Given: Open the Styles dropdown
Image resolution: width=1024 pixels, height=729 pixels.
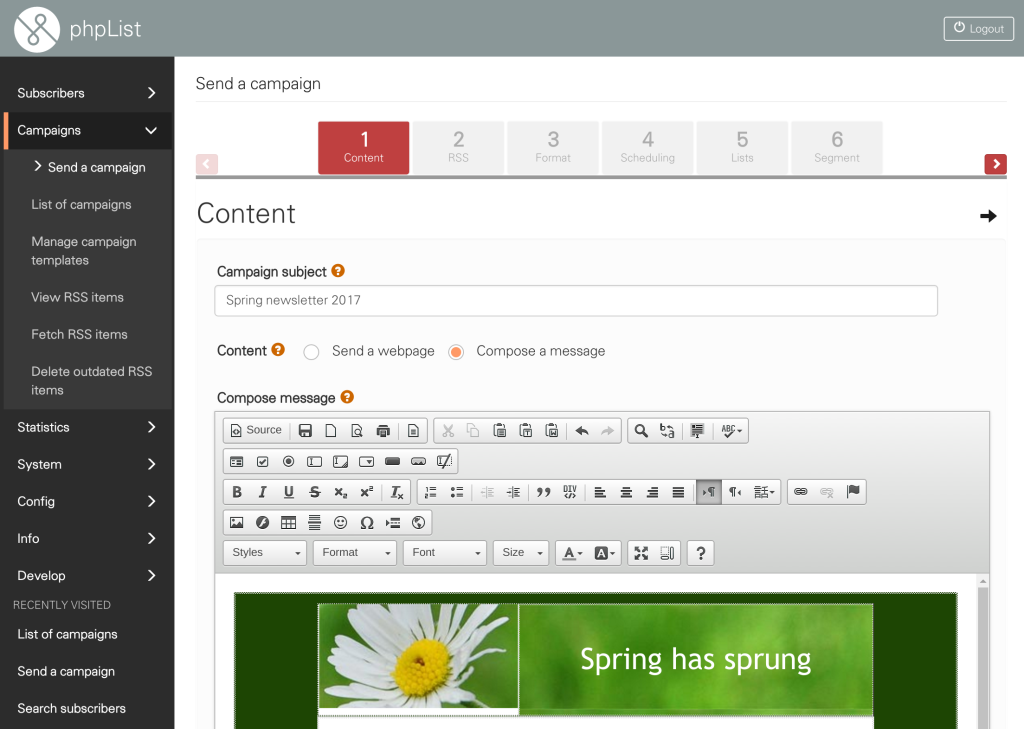Looking at the screenshot, I should [266, 553].
